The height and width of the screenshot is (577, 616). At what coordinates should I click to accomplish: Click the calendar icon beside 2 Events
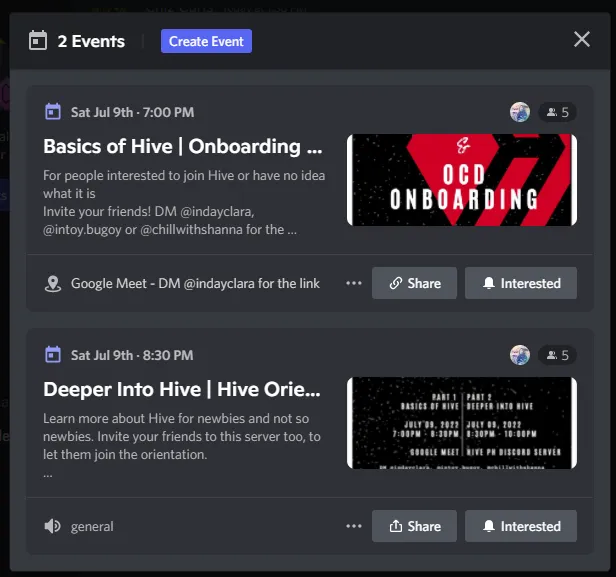pos(38,40)
